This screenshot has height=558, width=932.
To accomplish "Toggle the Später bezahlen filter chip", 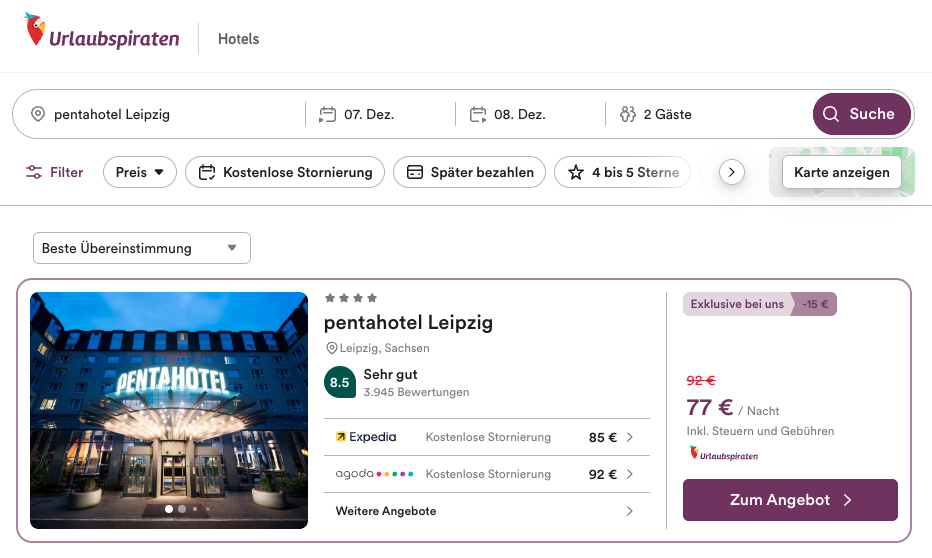I will coord(469,172).
